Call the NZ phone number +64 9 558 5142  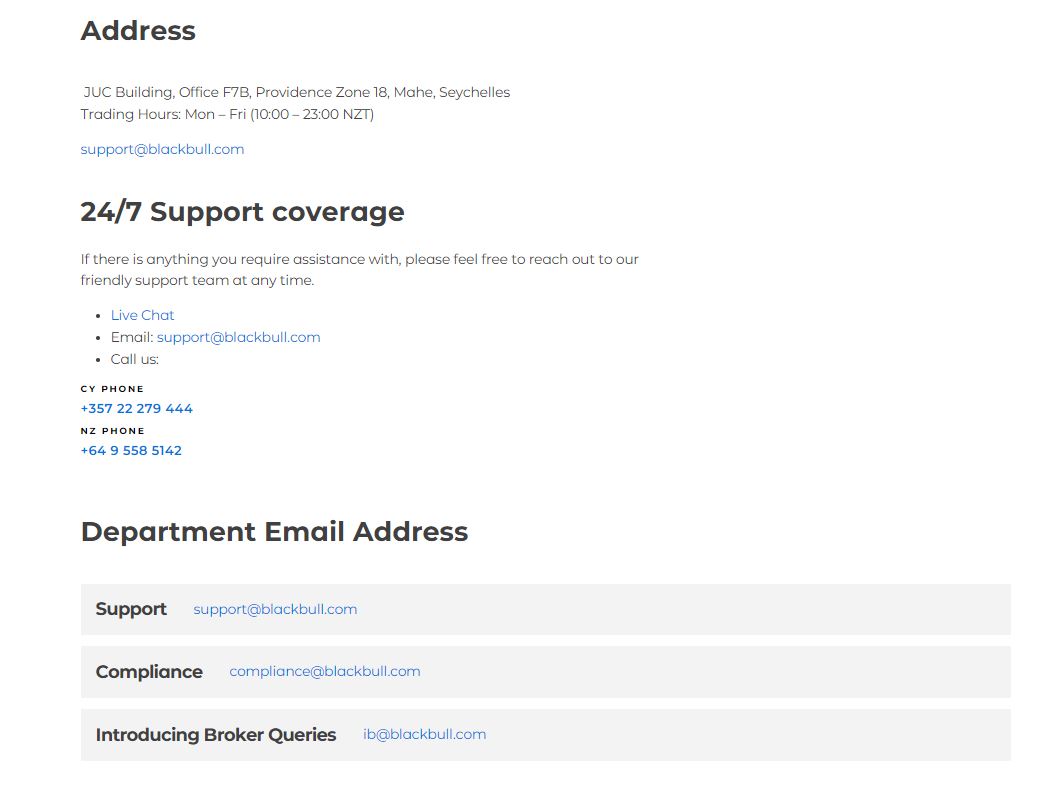pyautogui.click(x=131, y=450)
